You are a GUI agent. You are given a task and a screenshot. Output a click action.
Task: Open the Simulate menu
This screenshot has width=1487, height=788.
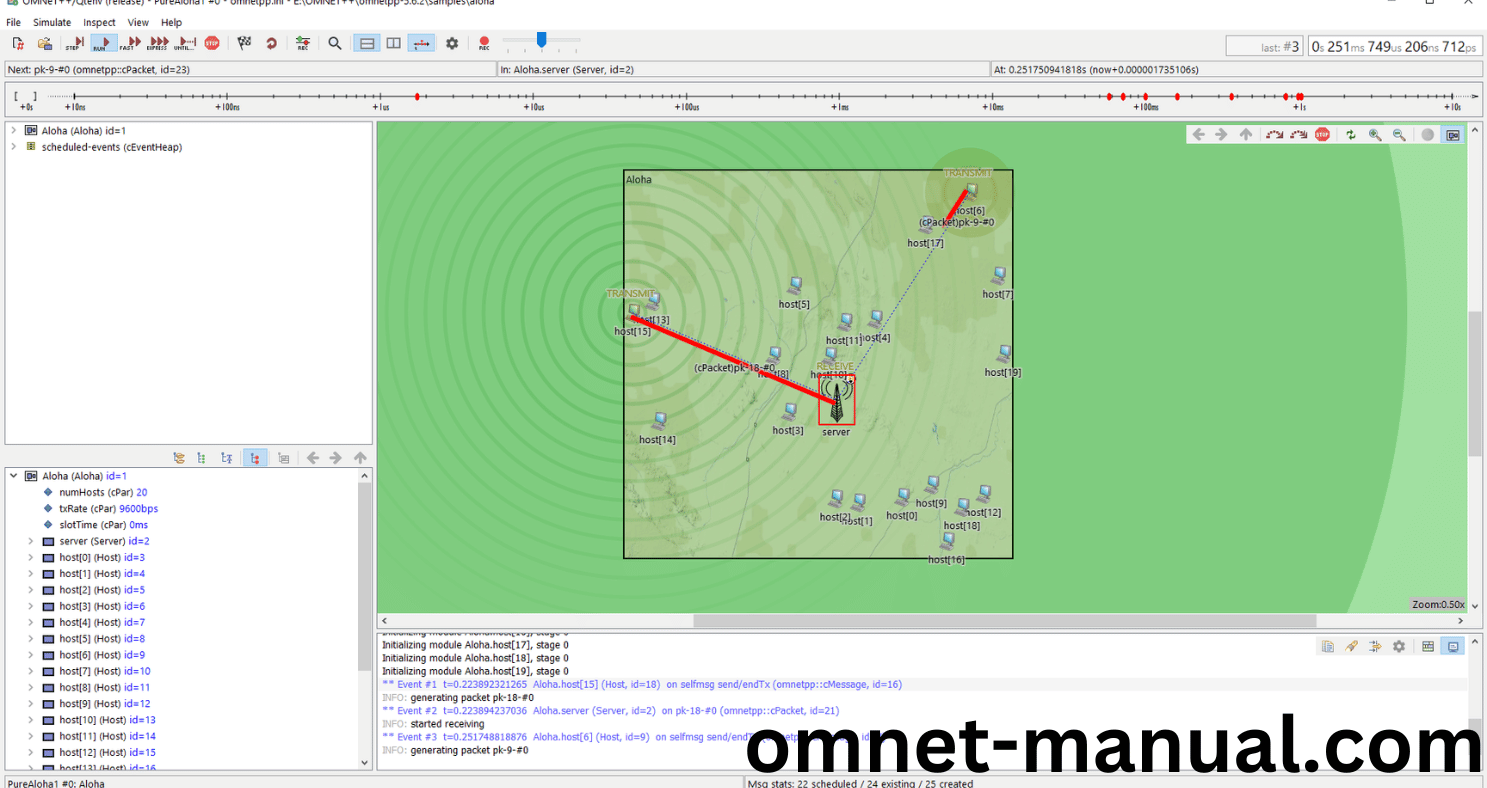click(52, 22)
